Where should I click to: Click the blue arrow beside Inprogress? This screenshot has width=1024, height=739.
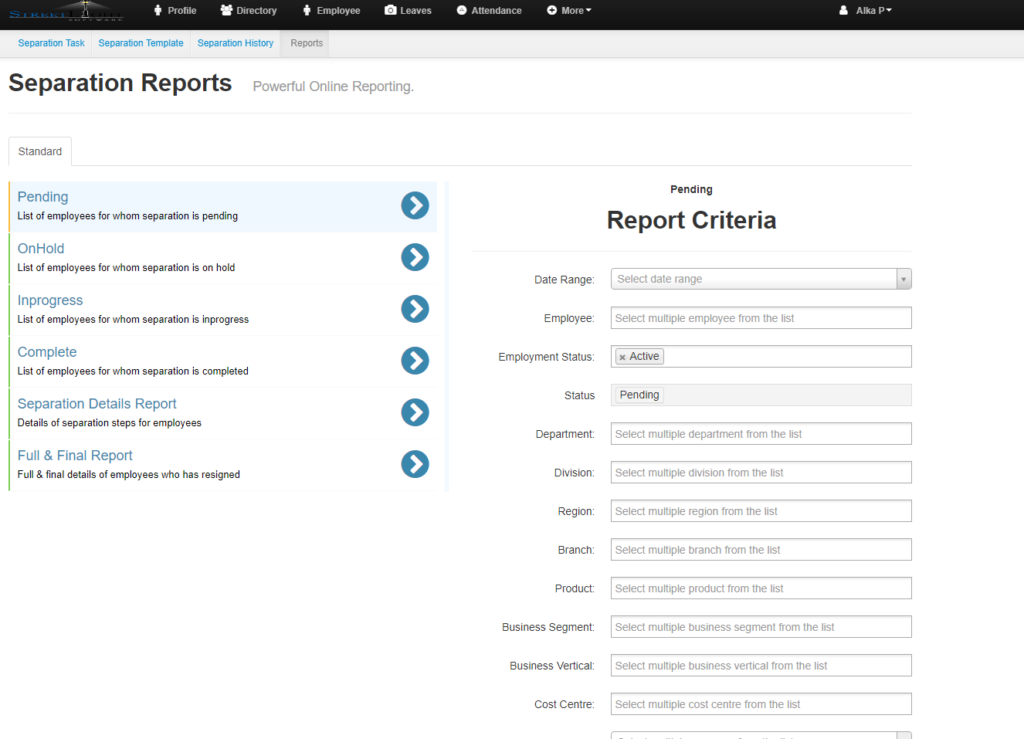tap(415, 308)
